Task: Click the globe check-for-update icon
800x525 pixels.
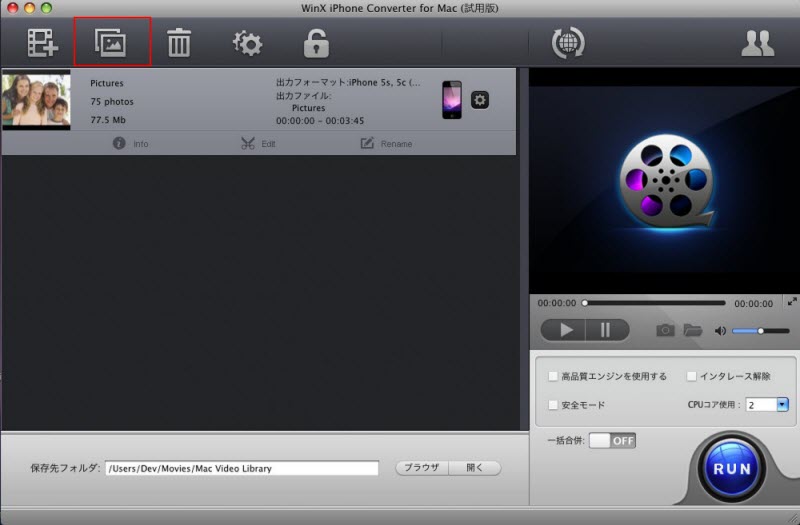Action: pos(568,43)
